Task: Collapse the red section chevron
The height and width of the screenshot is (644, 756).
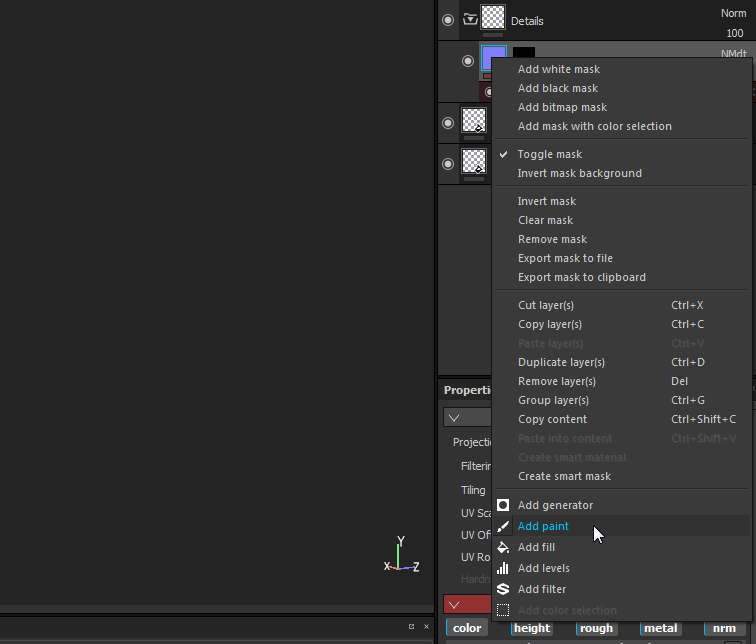Action: pyautogui.click(x=454, y=604)
